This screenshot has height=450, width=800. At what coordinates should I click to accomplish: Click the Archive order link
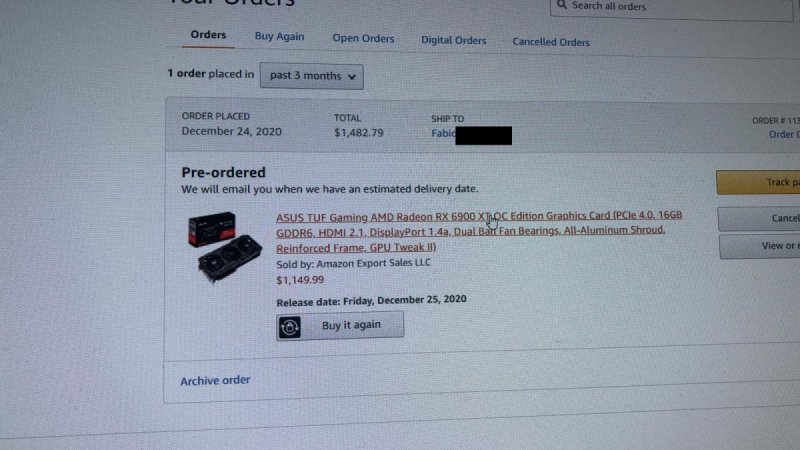coord(215,381)
